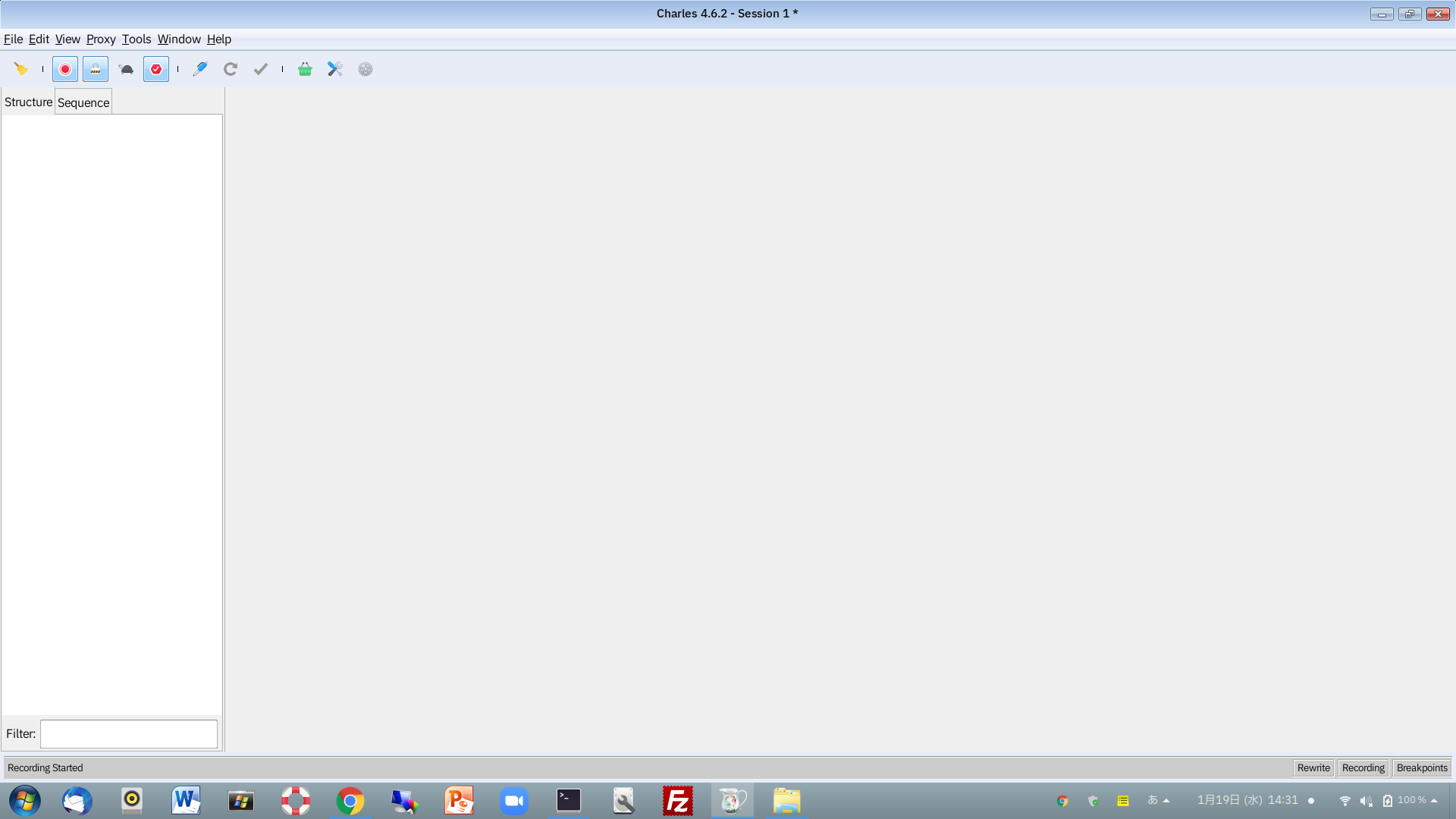
Task: Click in the Filter text field
Action: pyautogui.click(x=129, y=734)
